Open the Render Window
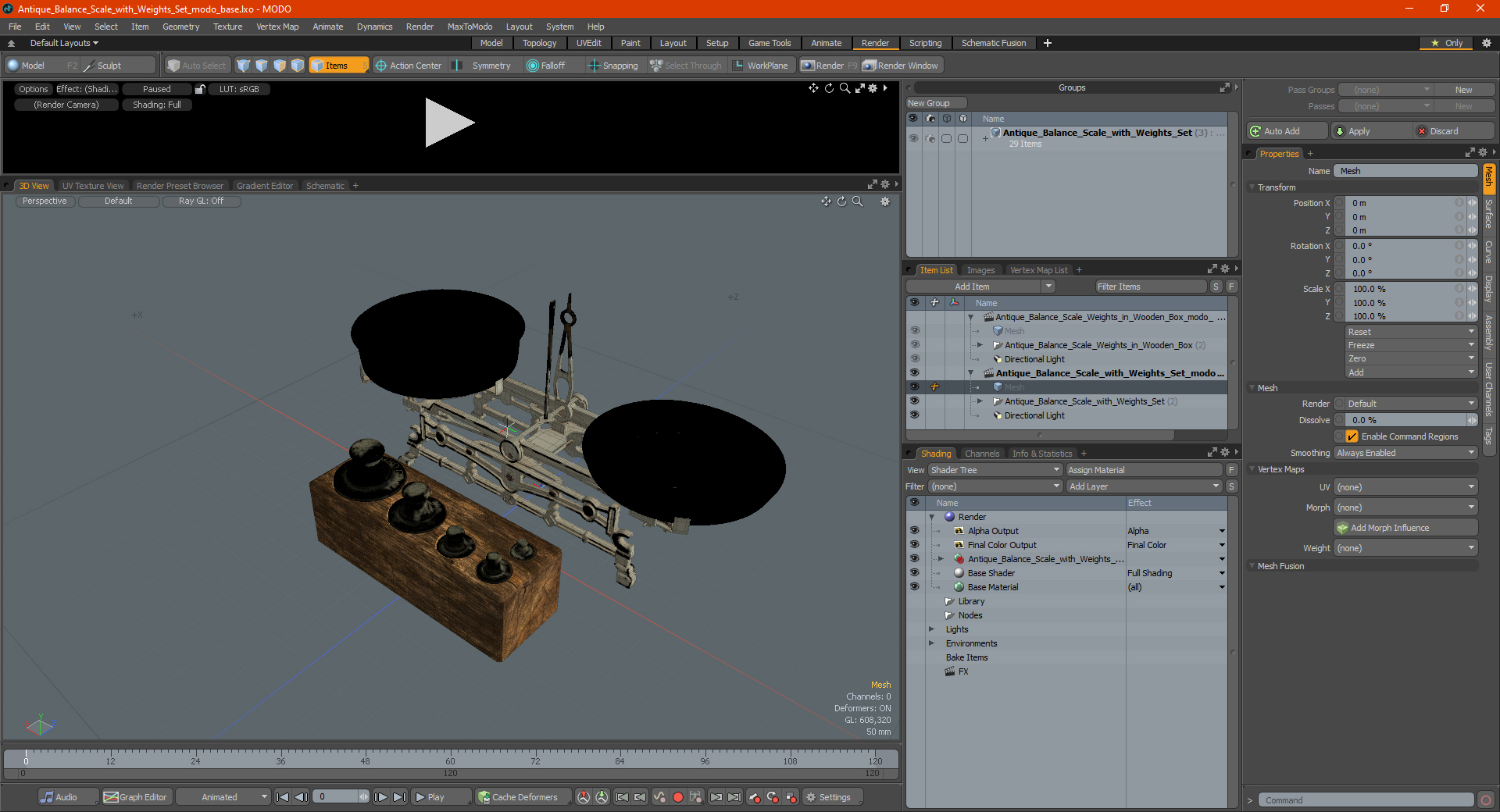Screen dimensions: 1500x812 click(x=901, y=66)
